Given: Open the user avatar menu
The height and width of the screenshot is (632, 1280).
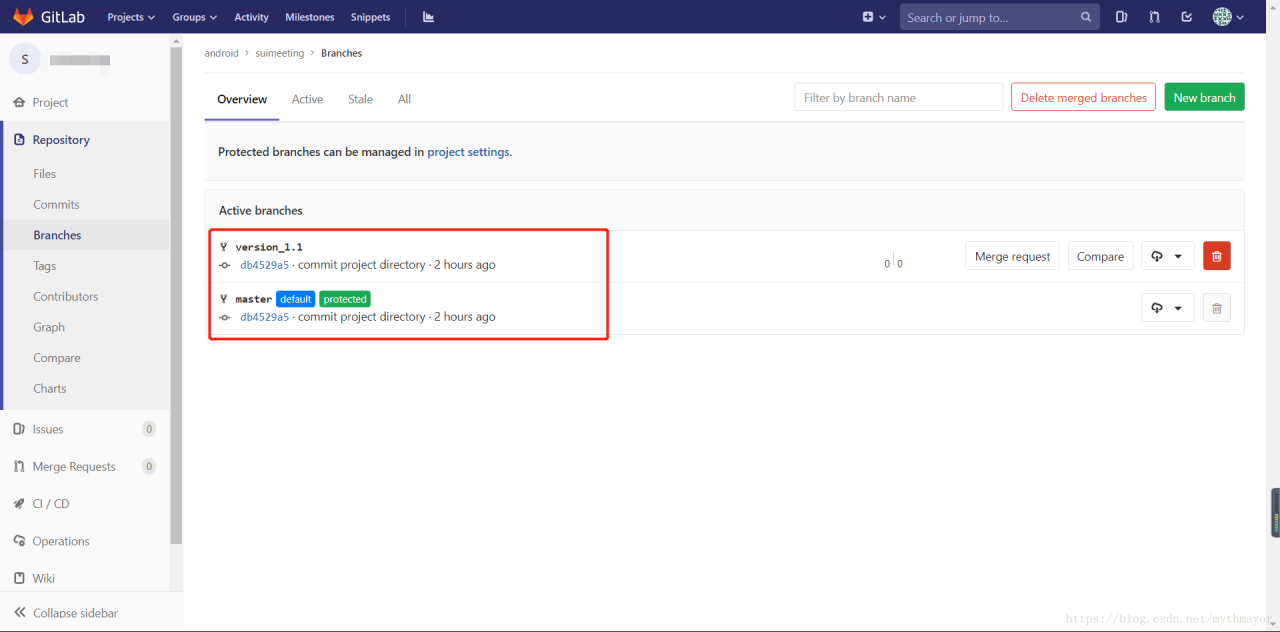Looking at the screenshot, I should click(1229, 17).
